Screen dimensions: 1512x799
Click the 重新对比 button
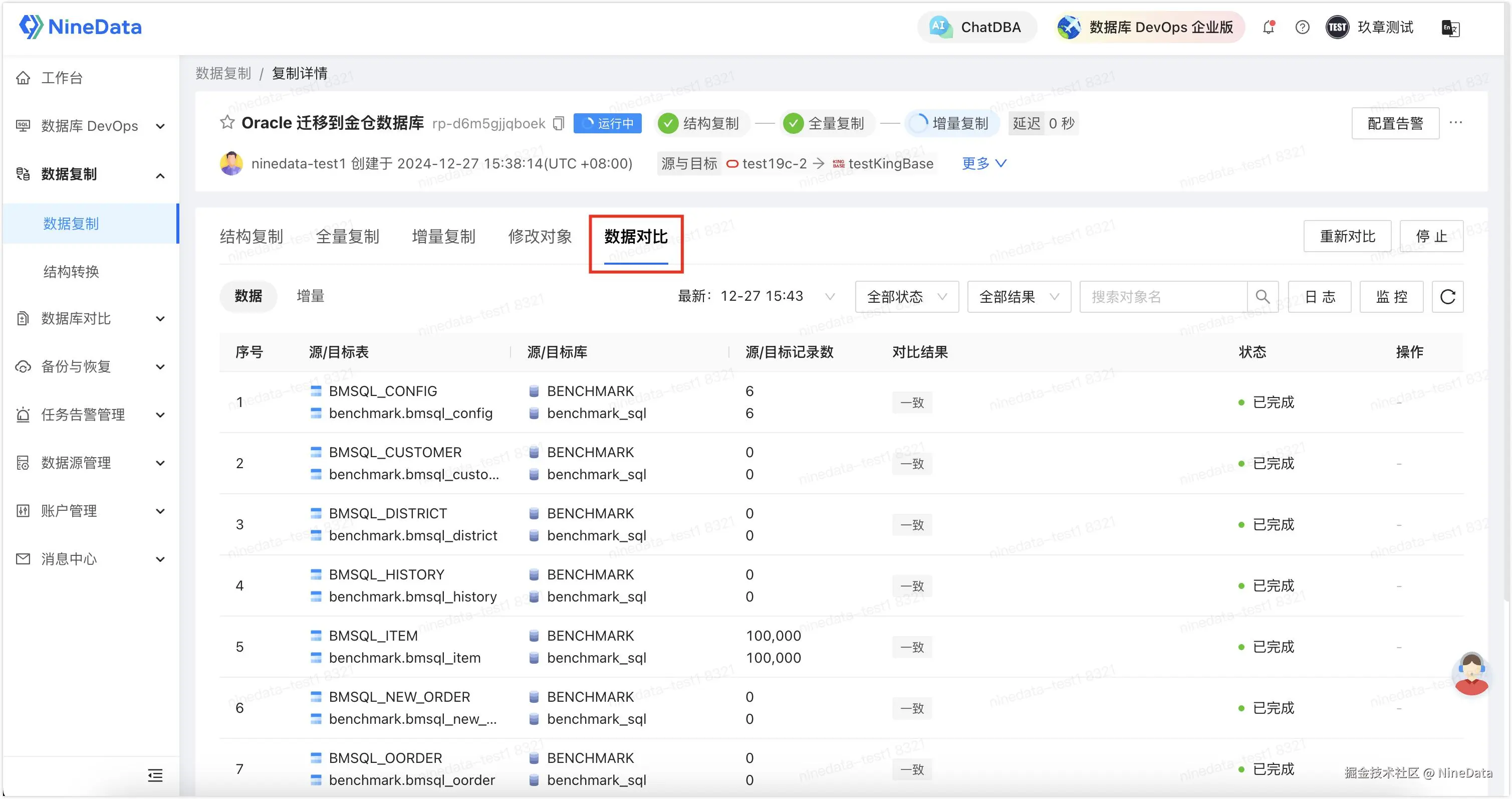(x=1347, y=236)
